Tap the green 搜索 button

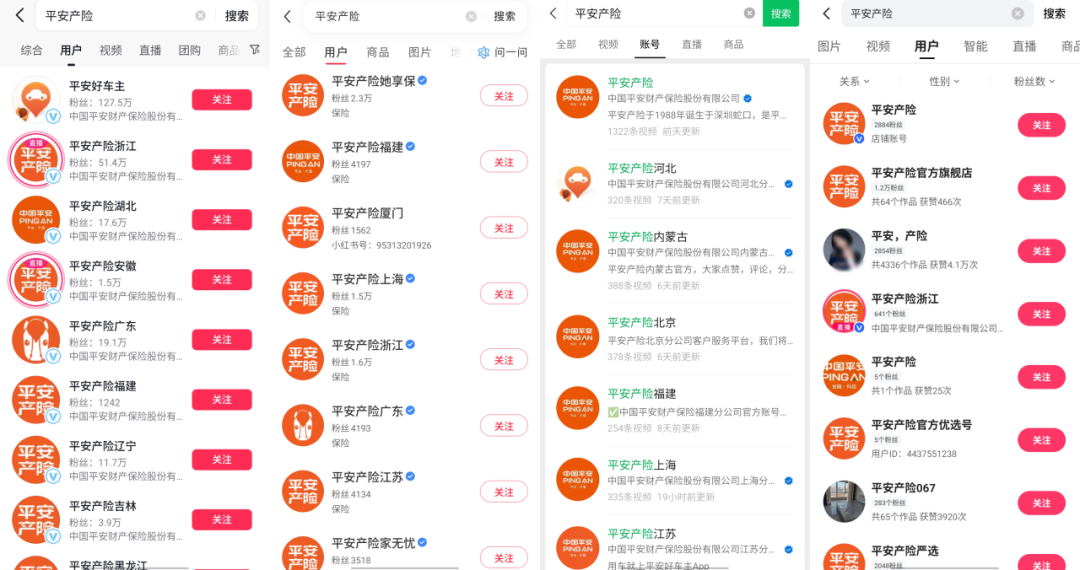point(781,13)
